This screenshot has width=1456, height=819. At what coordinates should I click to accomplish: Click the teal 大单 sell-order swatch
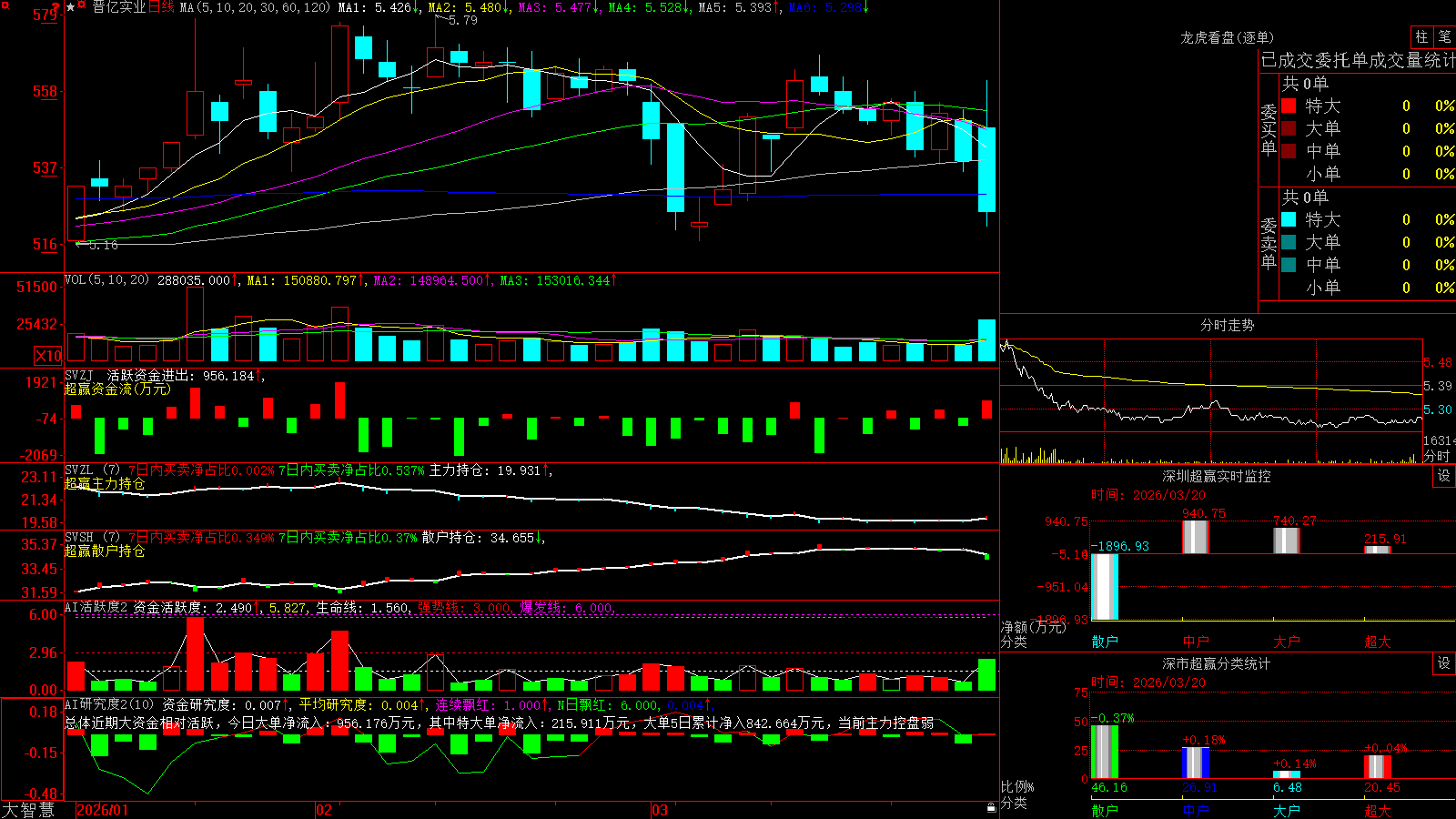pos(1289,242)
